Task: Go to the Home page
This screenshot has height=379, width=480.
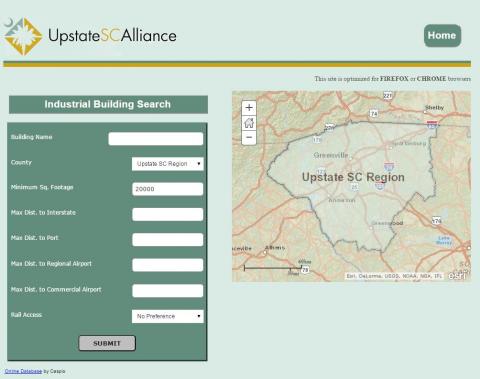Action: tap(442, 36)
